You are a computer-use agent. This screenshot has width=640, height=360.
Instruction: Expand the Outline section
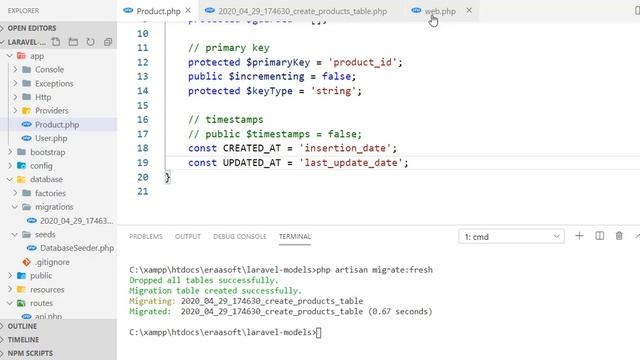[22, 326]
